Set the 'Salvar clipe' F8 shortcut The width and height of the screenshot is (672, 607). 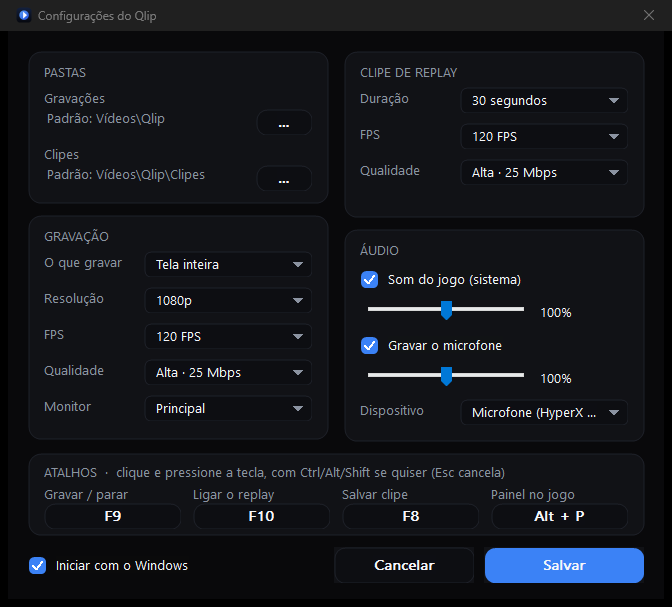pos(411,516)
